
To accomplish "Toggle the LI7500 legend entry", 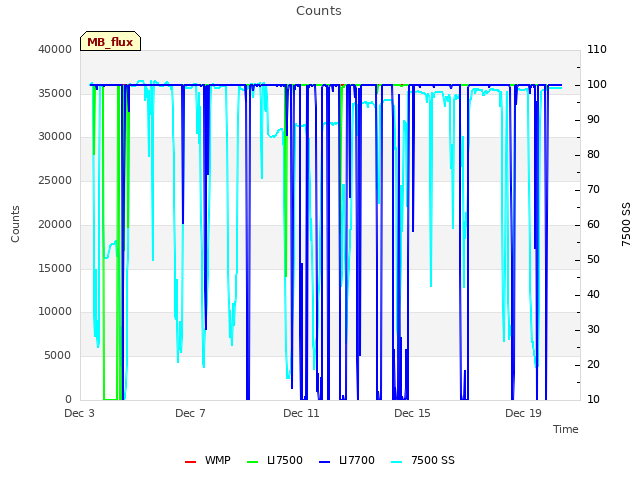I will click(x=275, y=460).
